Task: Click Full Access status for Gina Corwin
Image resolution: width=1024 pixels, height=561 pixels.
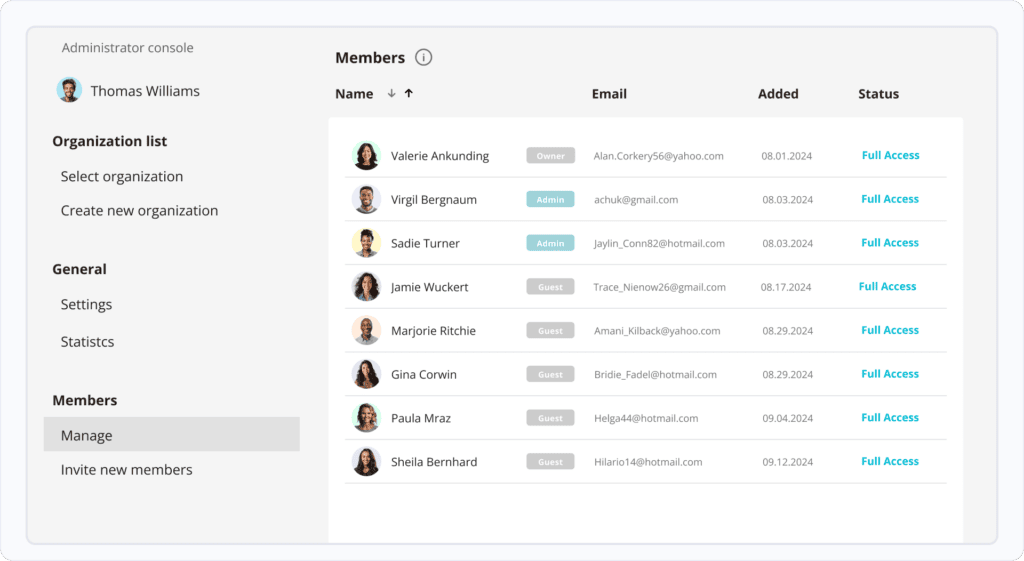Action: pos(890,374)
